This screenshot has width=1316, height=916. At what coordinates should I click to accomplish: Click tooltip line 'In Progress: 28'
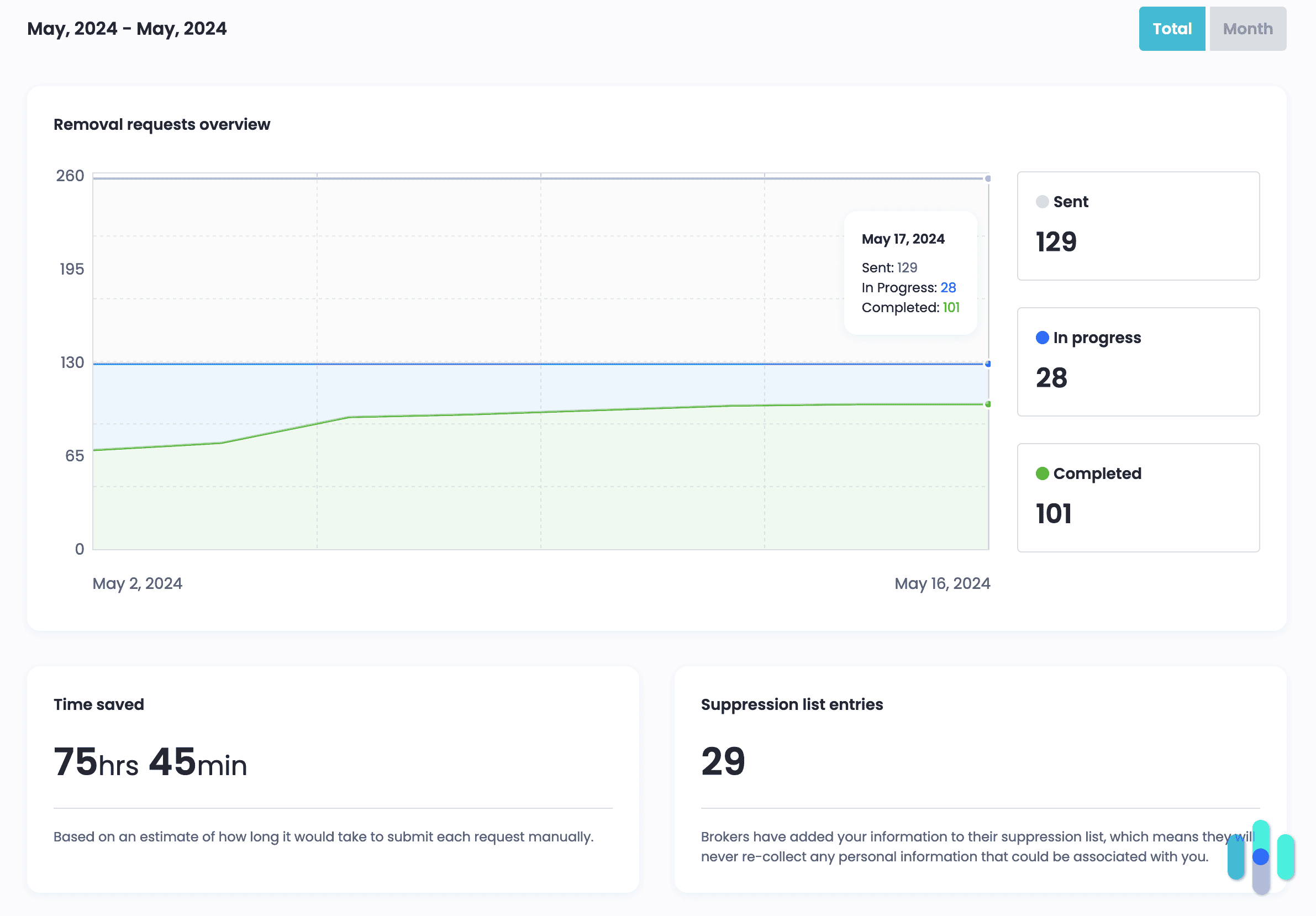point(908,288)
